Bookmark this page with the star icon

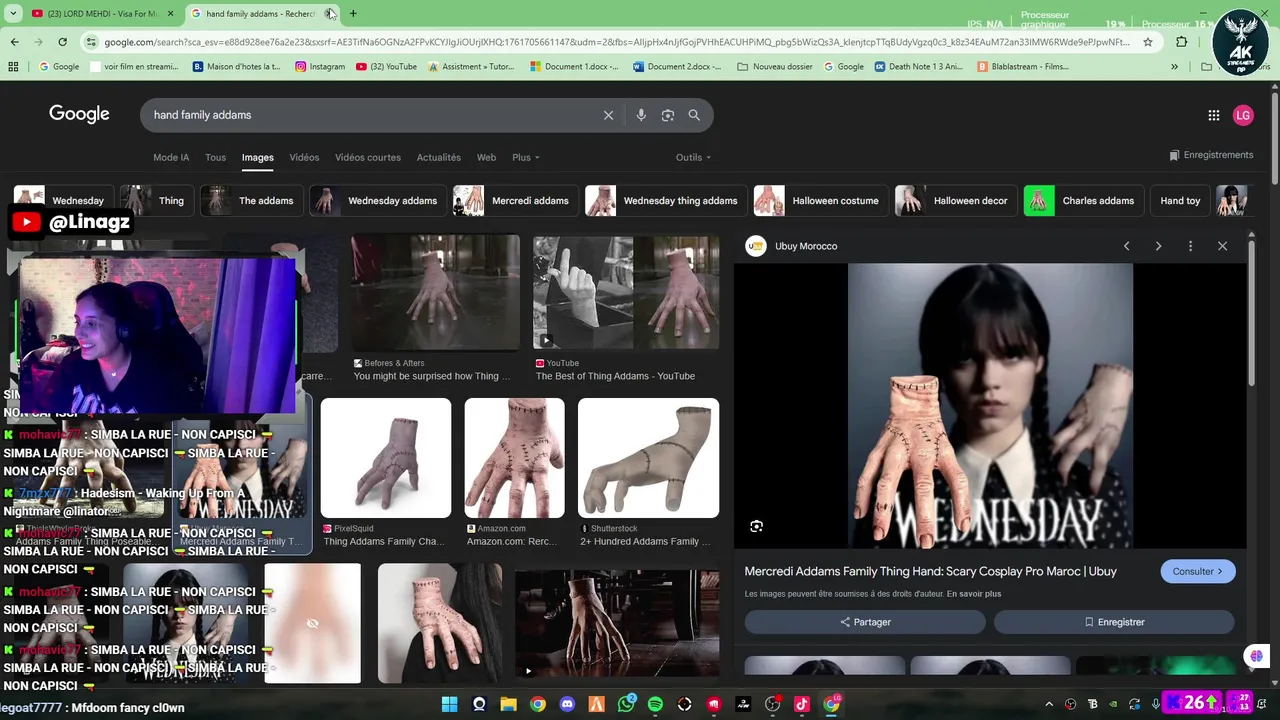point(1148,42)
